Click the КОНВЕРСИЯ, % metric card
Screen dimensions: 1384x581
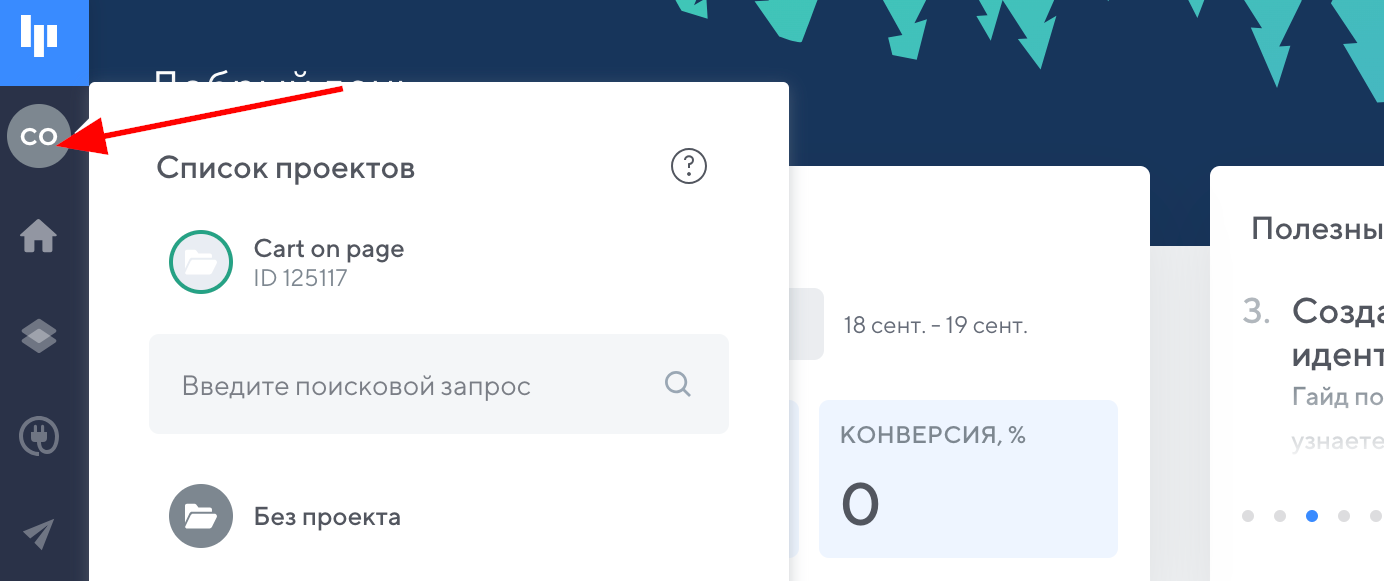pyautogui.click(x=967, y=478)
